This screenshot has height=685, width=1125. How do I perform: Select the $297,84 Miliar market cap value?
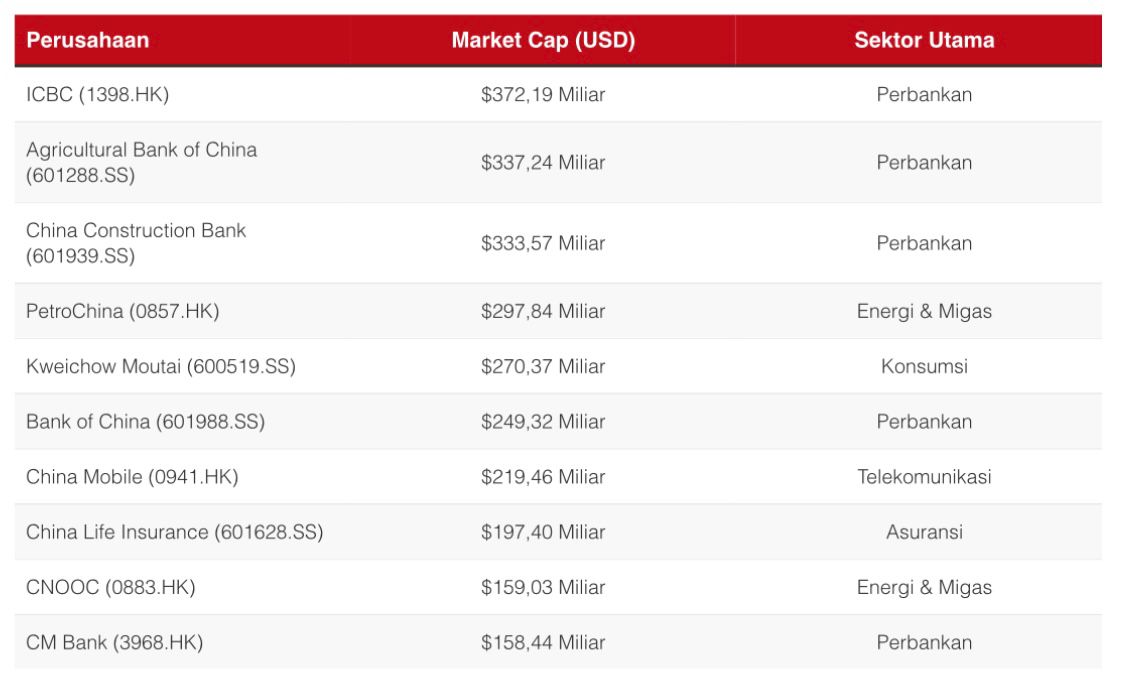(x=543, y=311)
